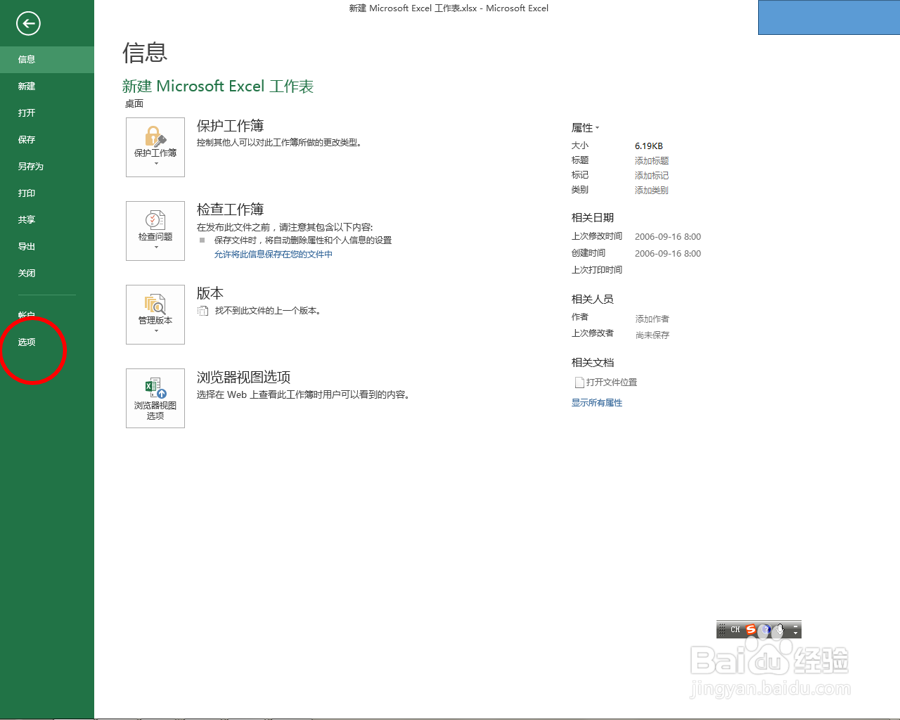Click the 上次修改时间 date 2006-09-16 8:00

(668, 237)
